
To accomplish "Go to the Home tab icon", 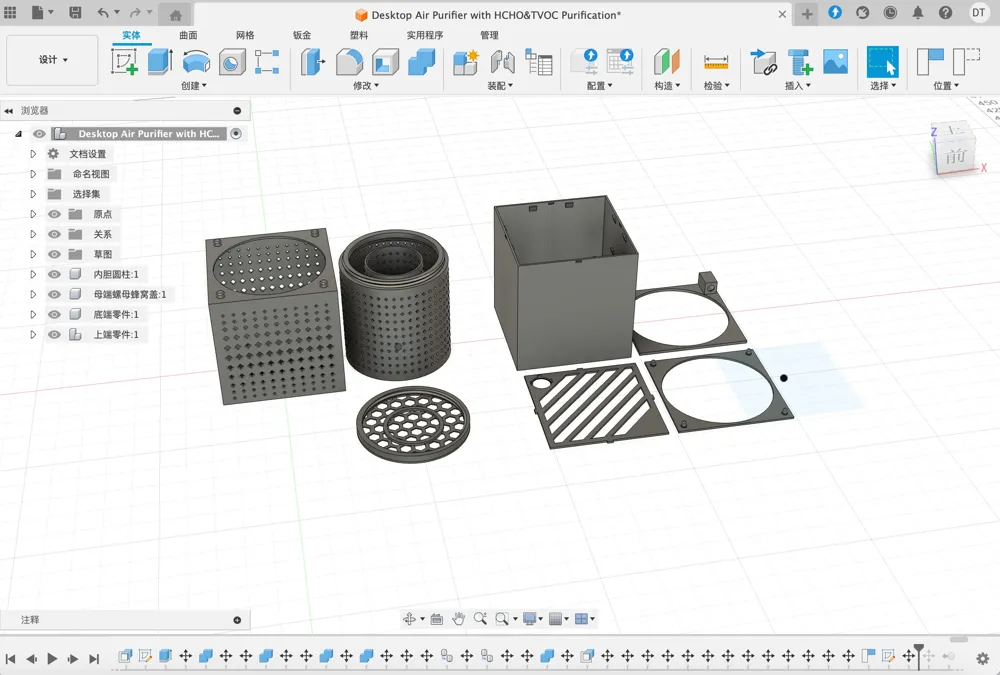I will [x=175, y=15].
